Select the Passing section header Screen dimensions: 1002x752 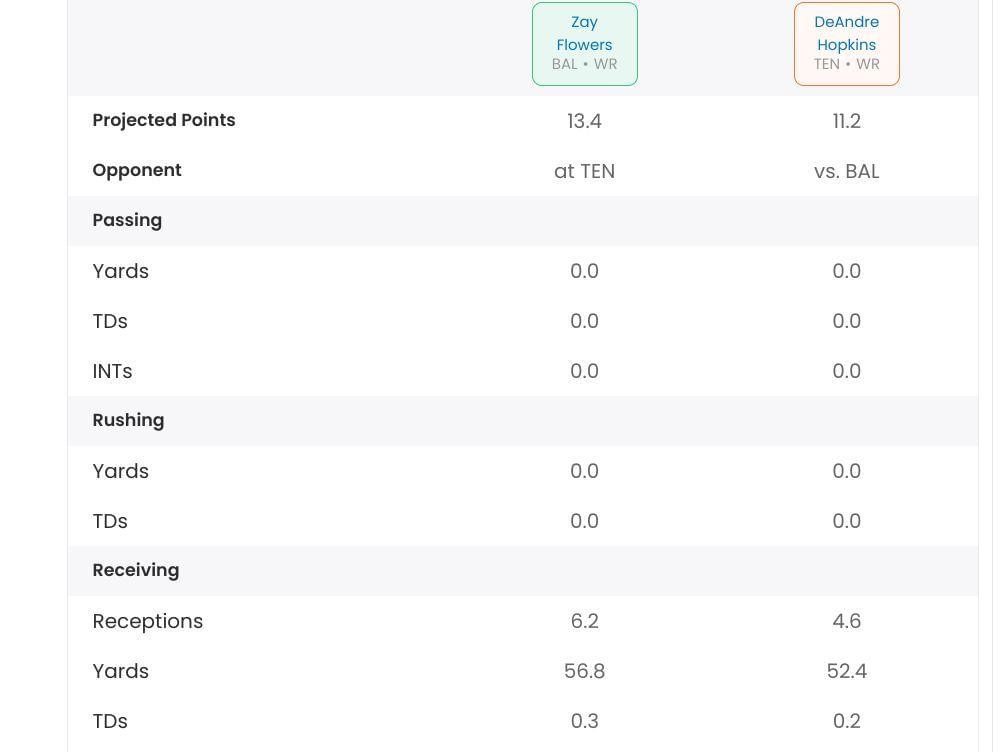pos(127,220)
